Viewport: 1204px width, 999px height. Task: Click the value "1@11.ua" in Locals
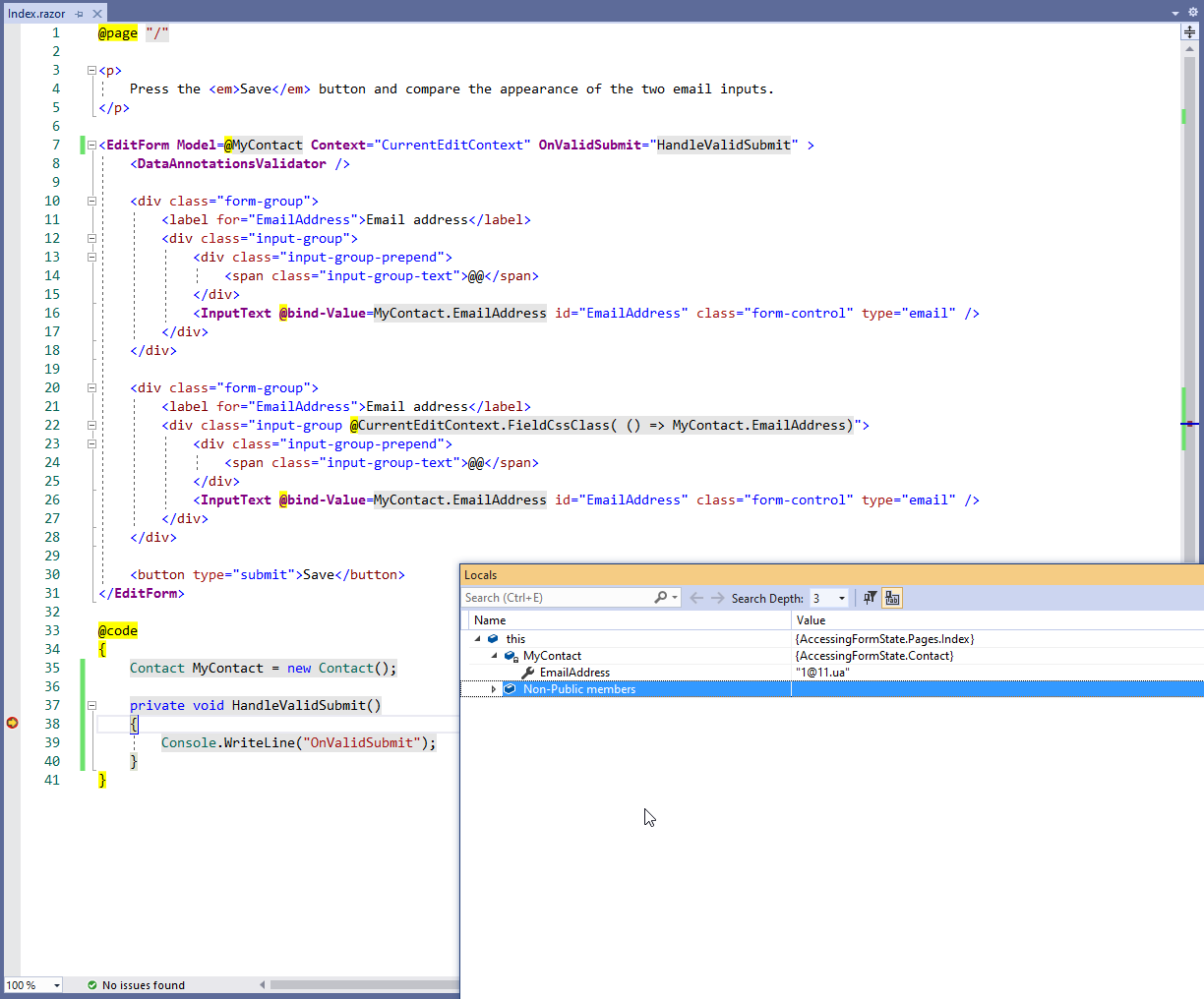click(x=822, y=673)
